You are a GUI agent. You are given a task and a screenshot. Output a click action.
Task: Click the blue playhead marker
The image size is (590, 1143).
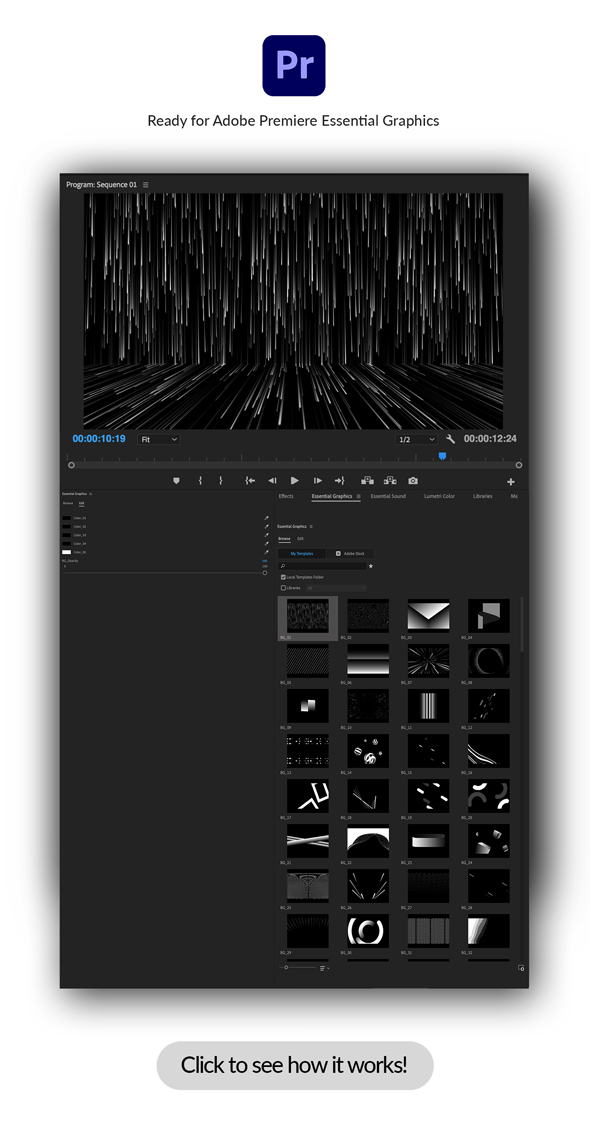coord(442,456)
